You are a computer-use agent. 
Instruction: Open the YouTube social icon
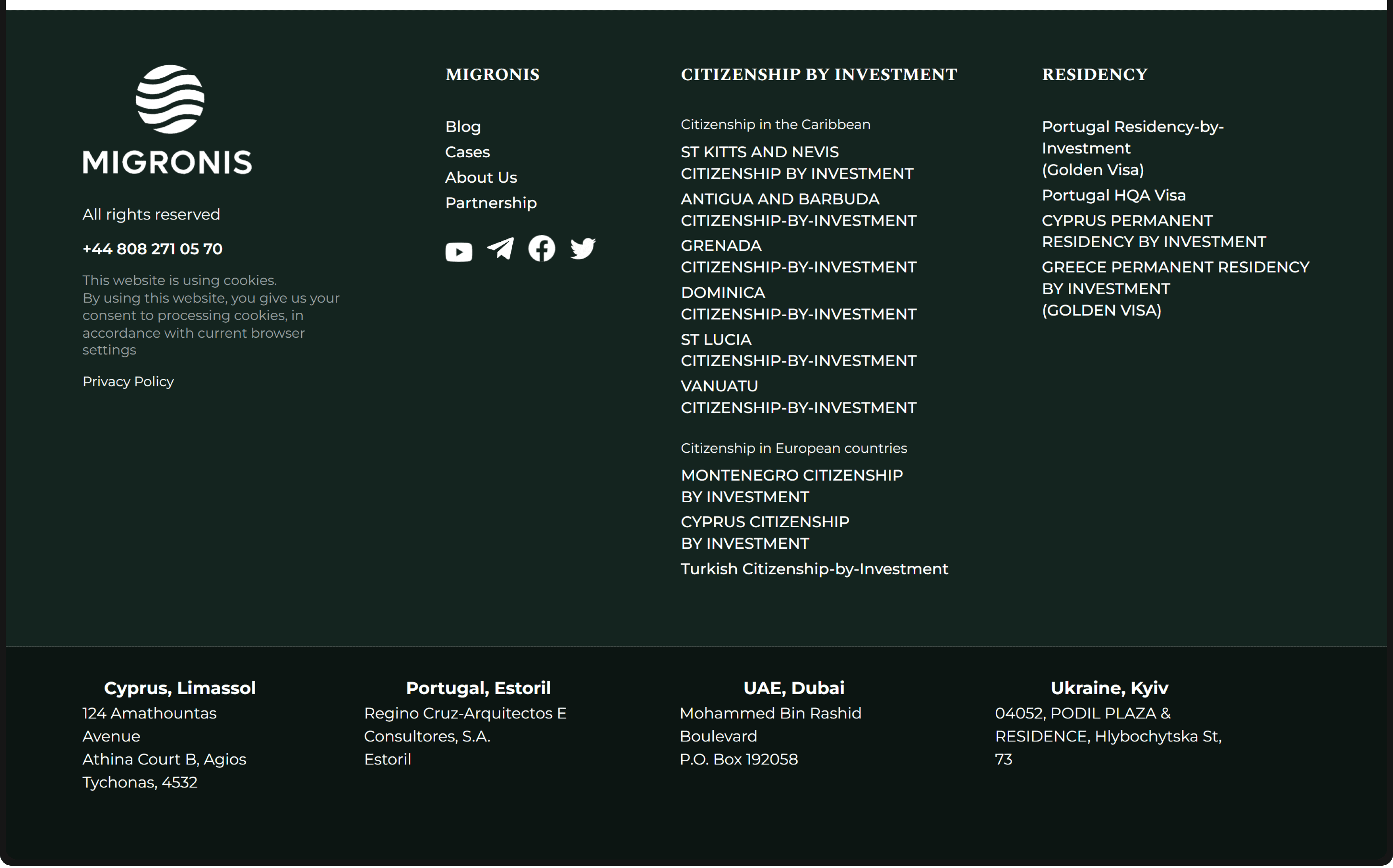point(459,251)
